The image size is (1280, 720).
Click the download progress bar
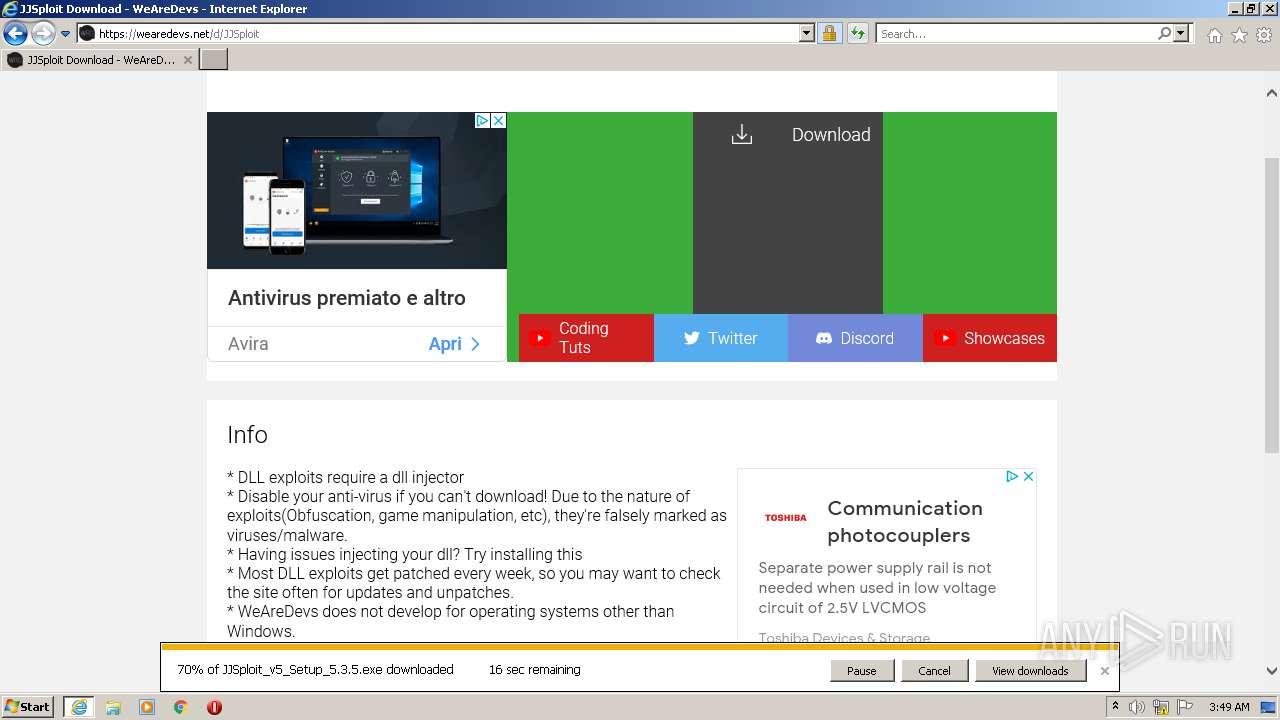pos(639,647)
